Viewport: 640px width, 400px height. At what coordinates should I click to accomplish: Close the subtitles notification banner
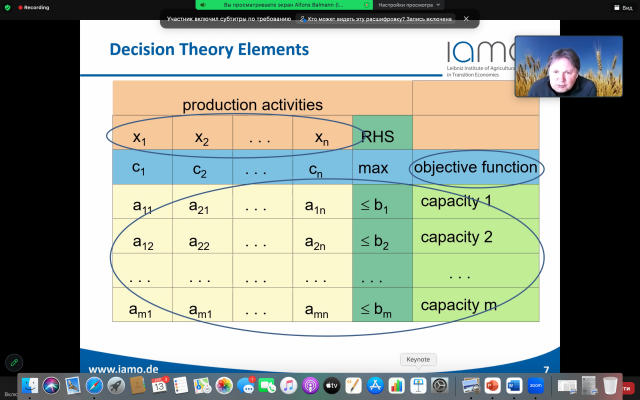pos(466,19)
